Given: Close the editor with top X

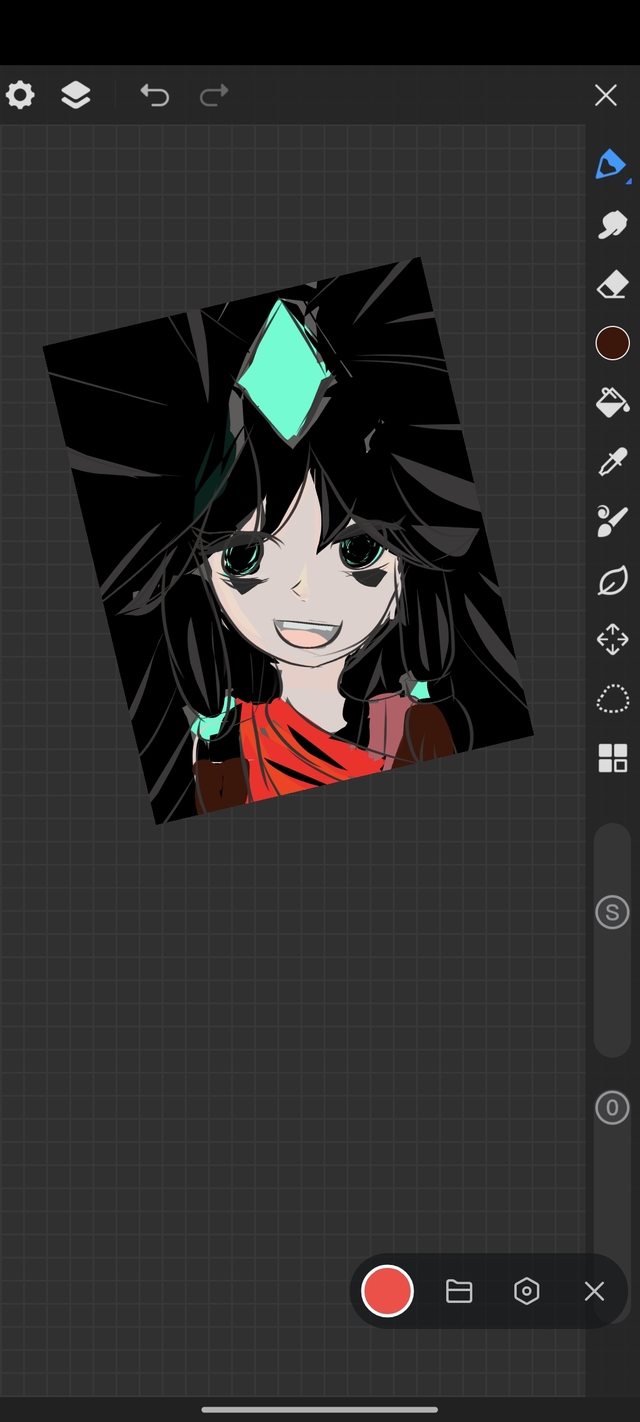Looking at the screenshot, I should coord(605,95).
